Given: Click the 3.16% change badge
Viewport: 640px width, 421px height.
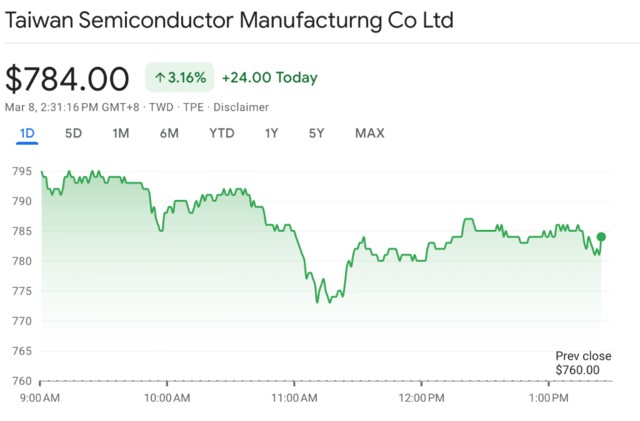Looking at the screenshot, I should tap(179, 77).
